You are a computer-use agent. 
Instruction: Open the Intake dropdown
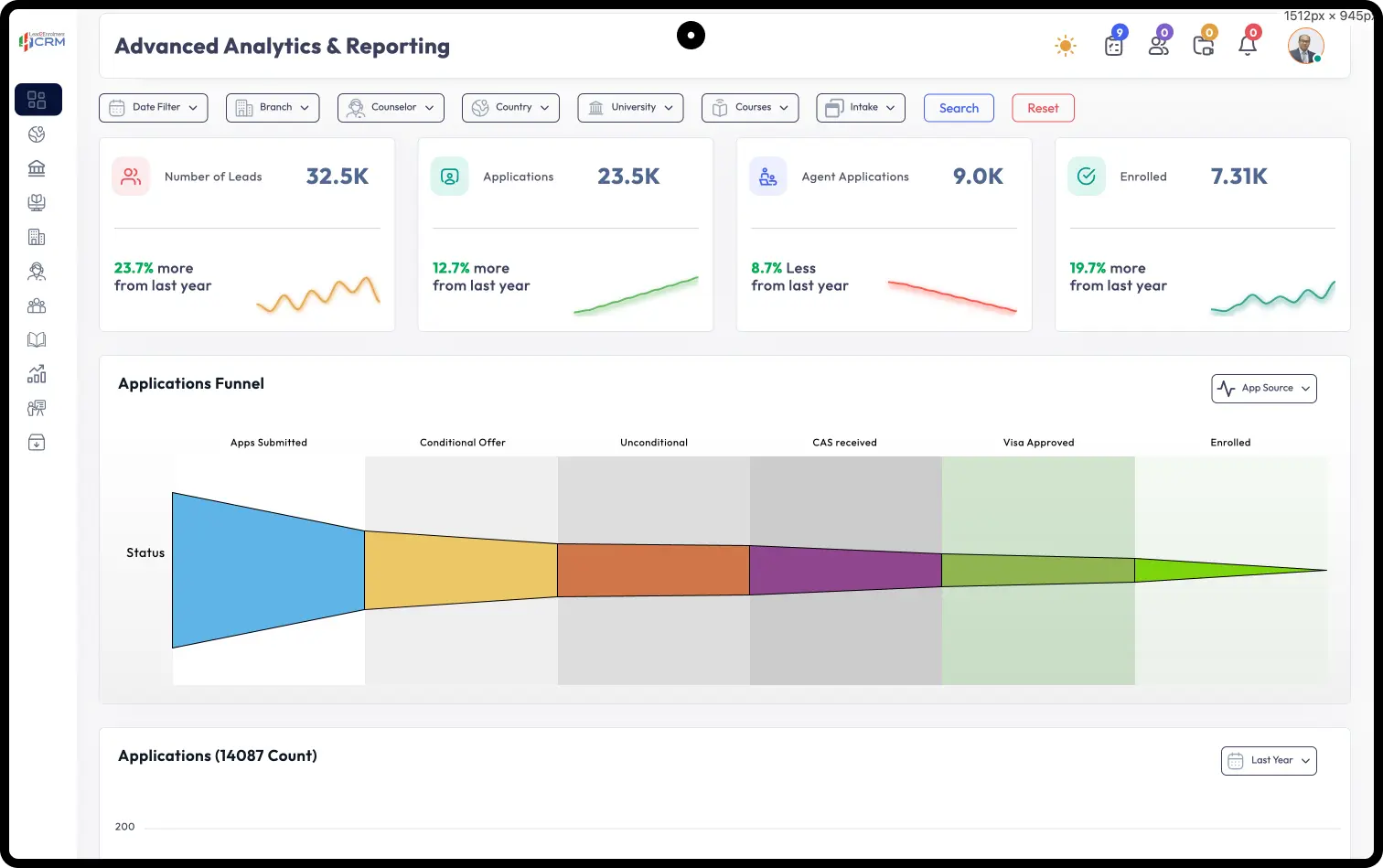point(861,108)
